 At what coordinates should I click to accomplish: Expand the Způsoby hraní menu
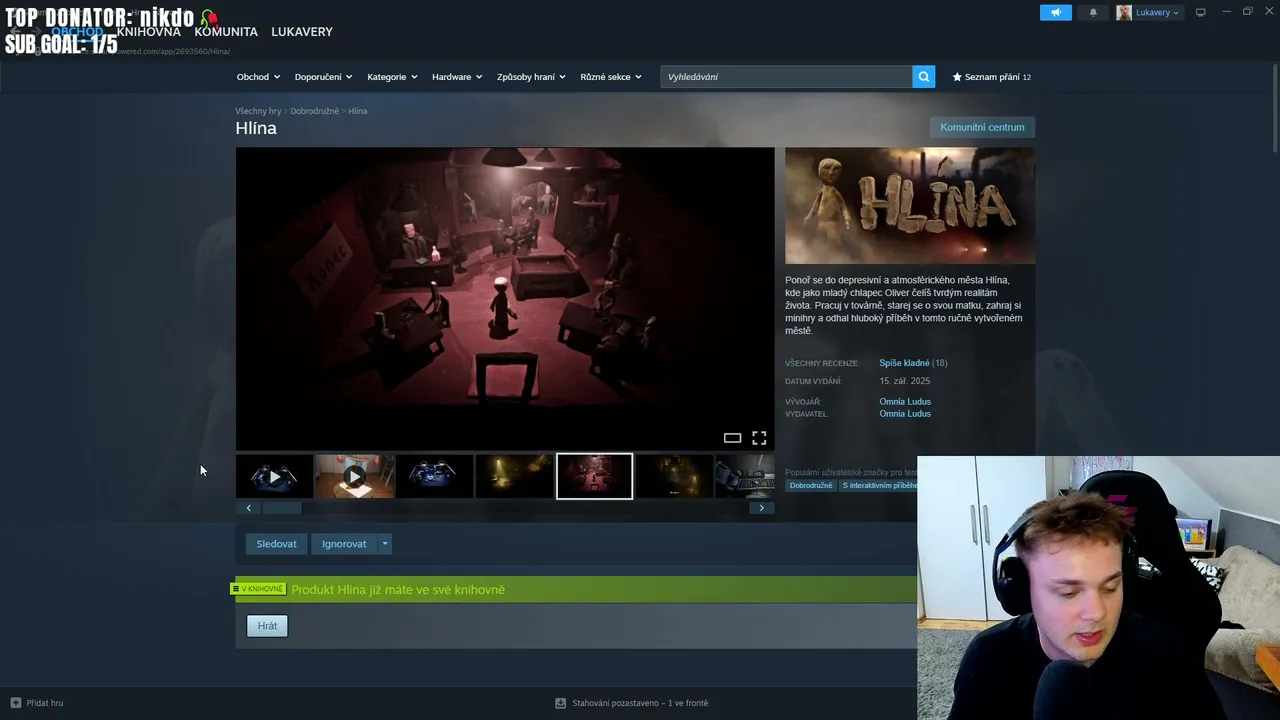(x=531, y=77)
